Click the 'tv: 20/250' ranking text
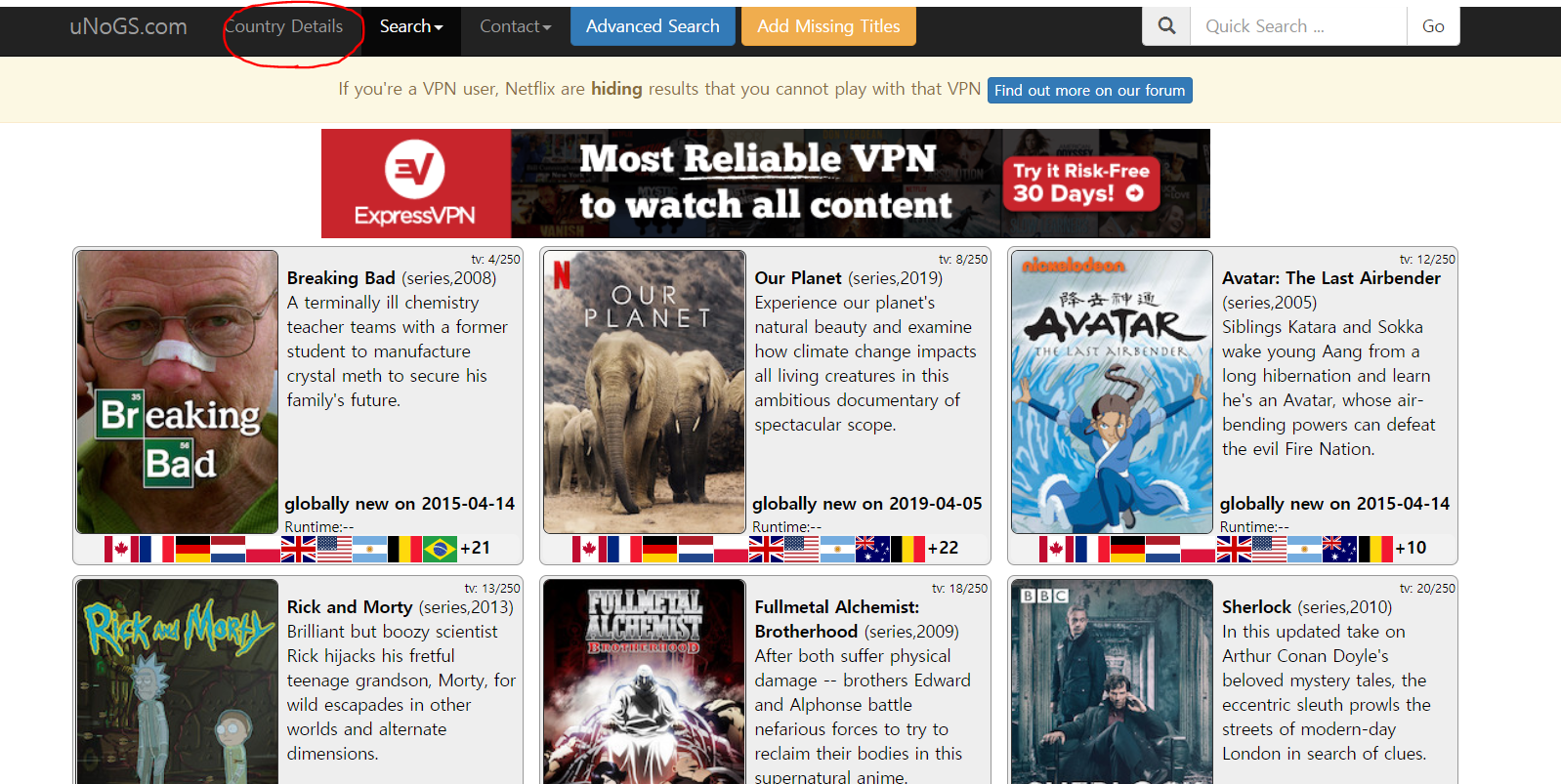This screenshot has height=784, width=1561. tap(1427, 589)
